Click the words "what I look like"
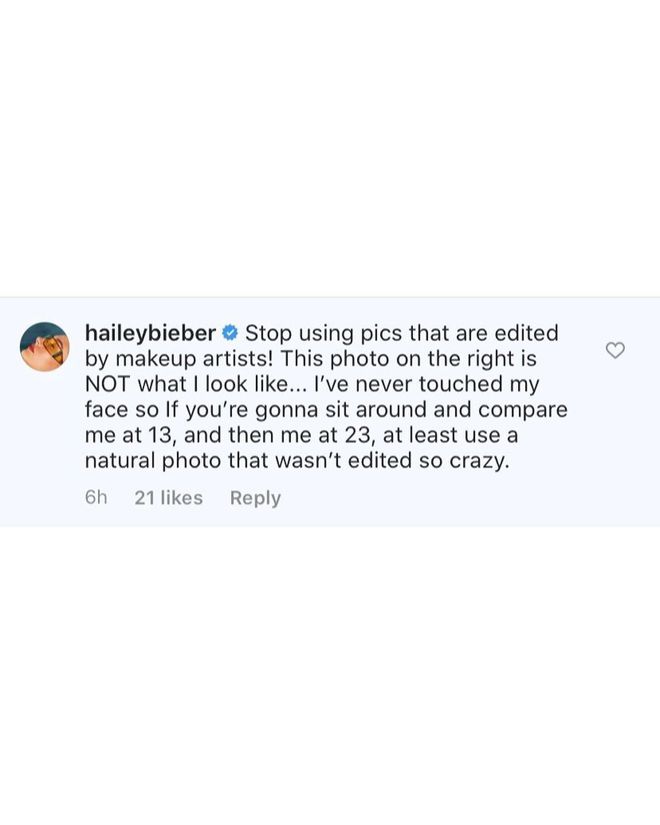This screenshot has height=825, width=660. (214, 384)
